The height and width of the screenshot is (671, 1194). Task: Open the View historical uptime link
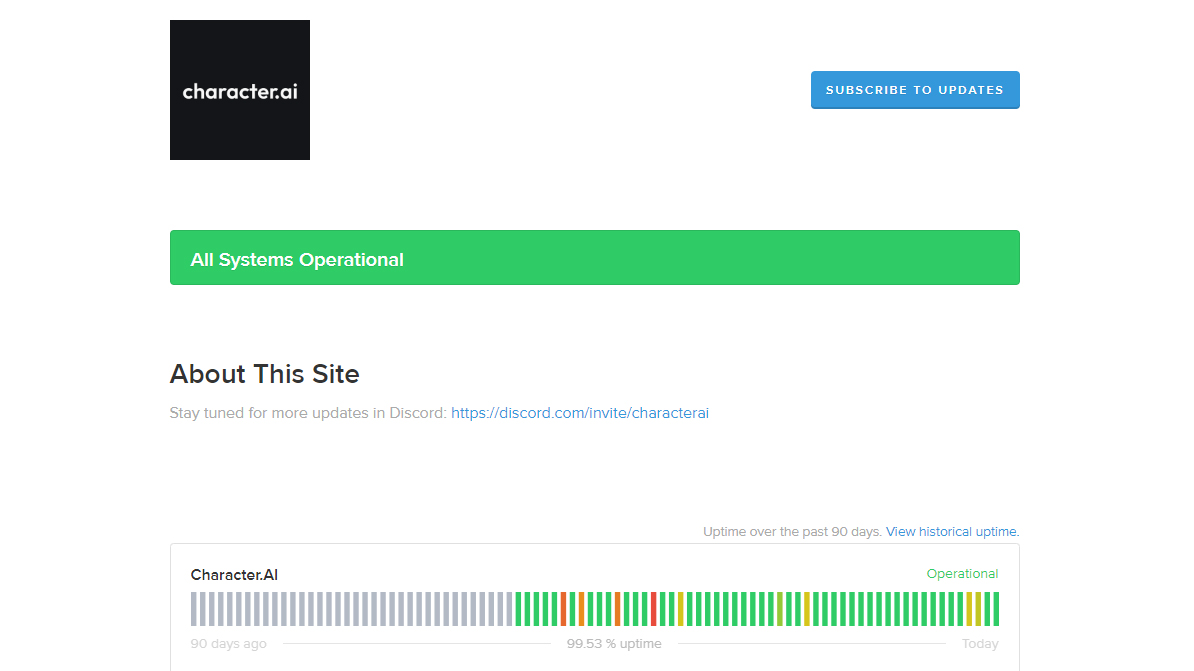pos(952,532)
